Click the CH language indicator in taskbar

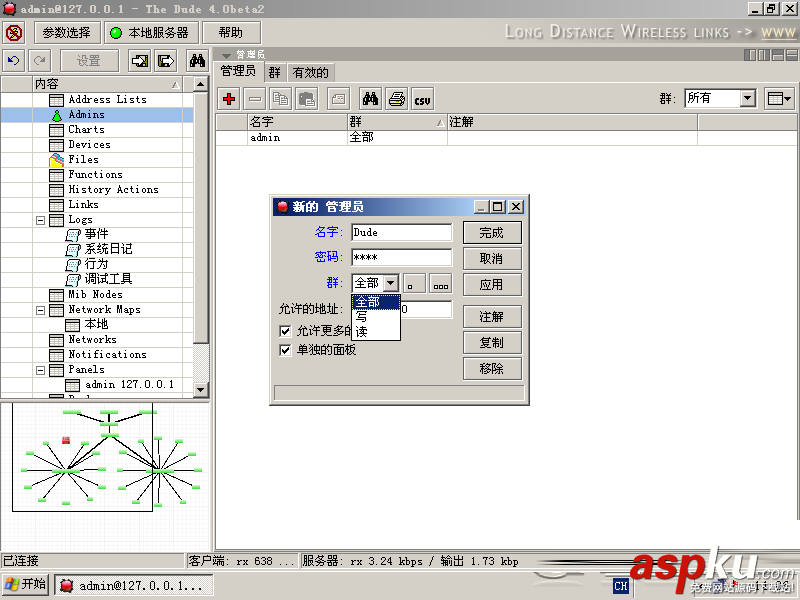tap(620, 586)
